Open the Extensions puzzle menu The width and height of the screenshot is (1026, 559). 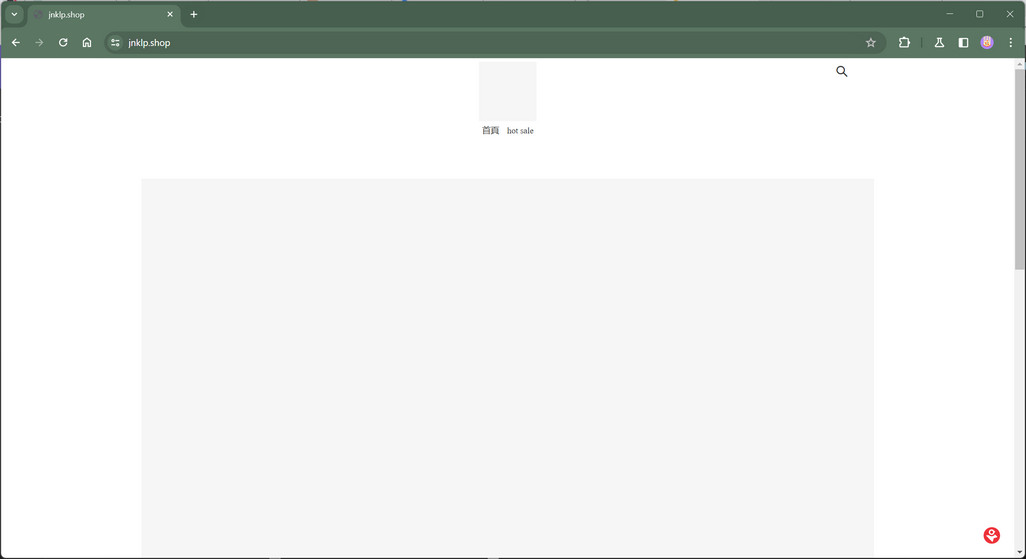[904, 43]
